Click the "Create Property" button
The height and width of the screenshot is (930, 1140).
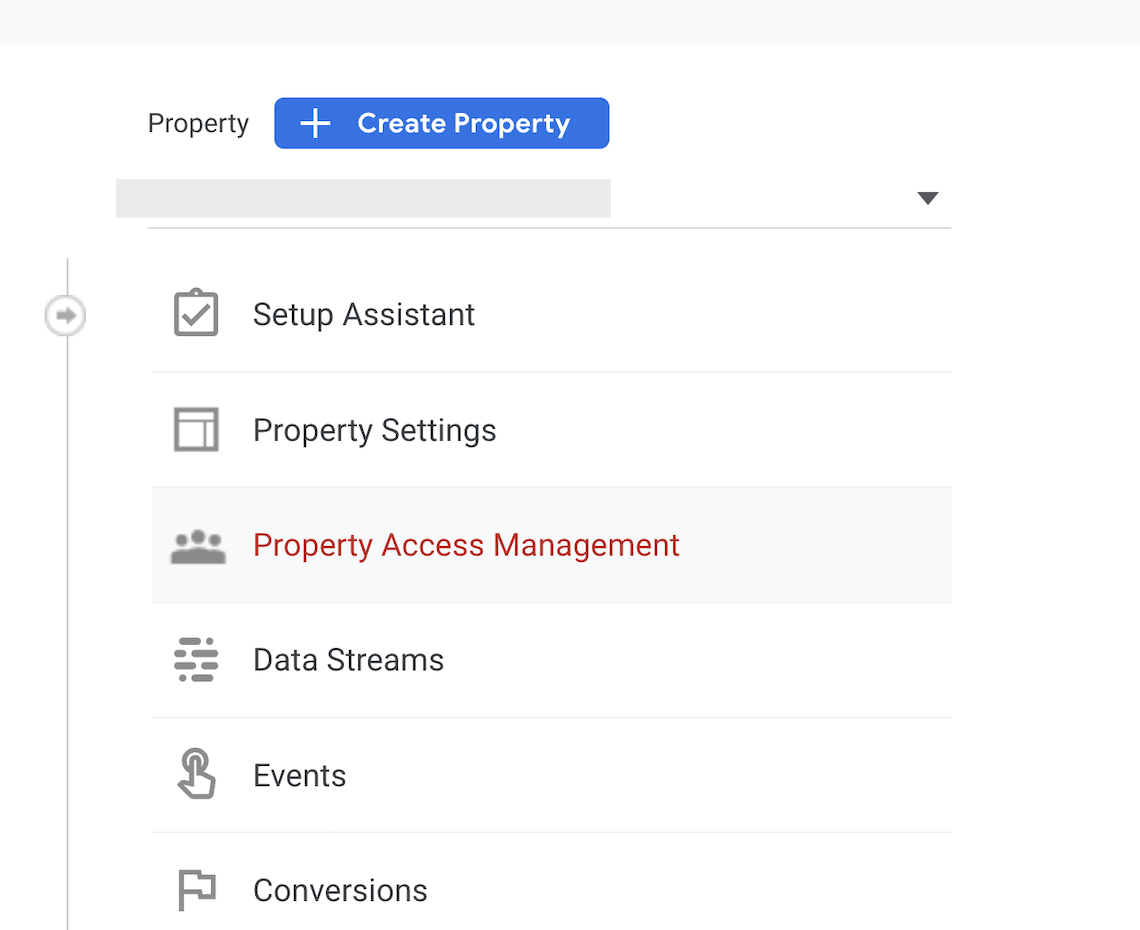[x=441, y=122]
